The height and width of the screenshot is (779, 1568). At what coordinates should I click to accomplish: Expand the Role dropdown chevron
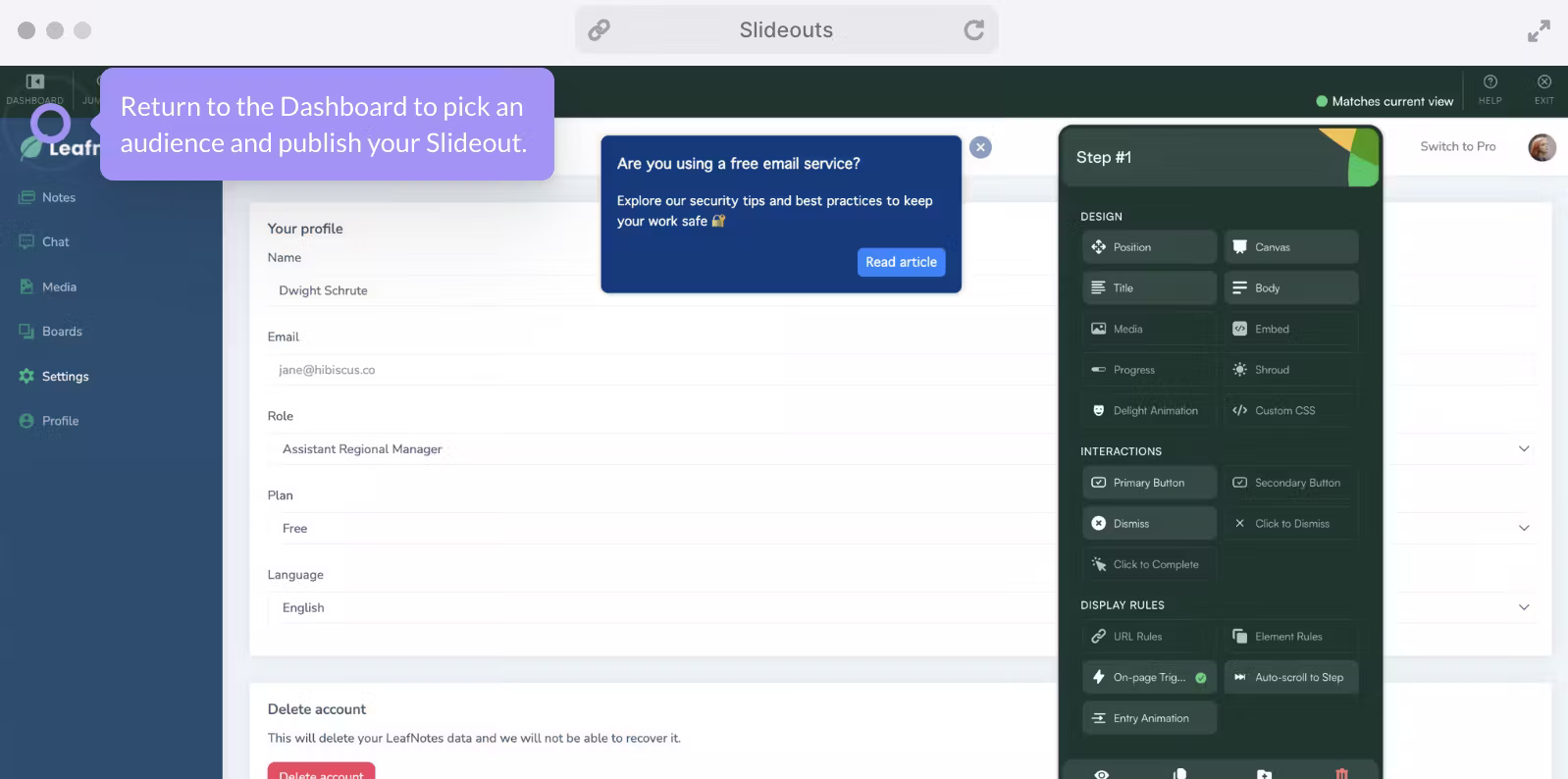tap(1523, 449)
